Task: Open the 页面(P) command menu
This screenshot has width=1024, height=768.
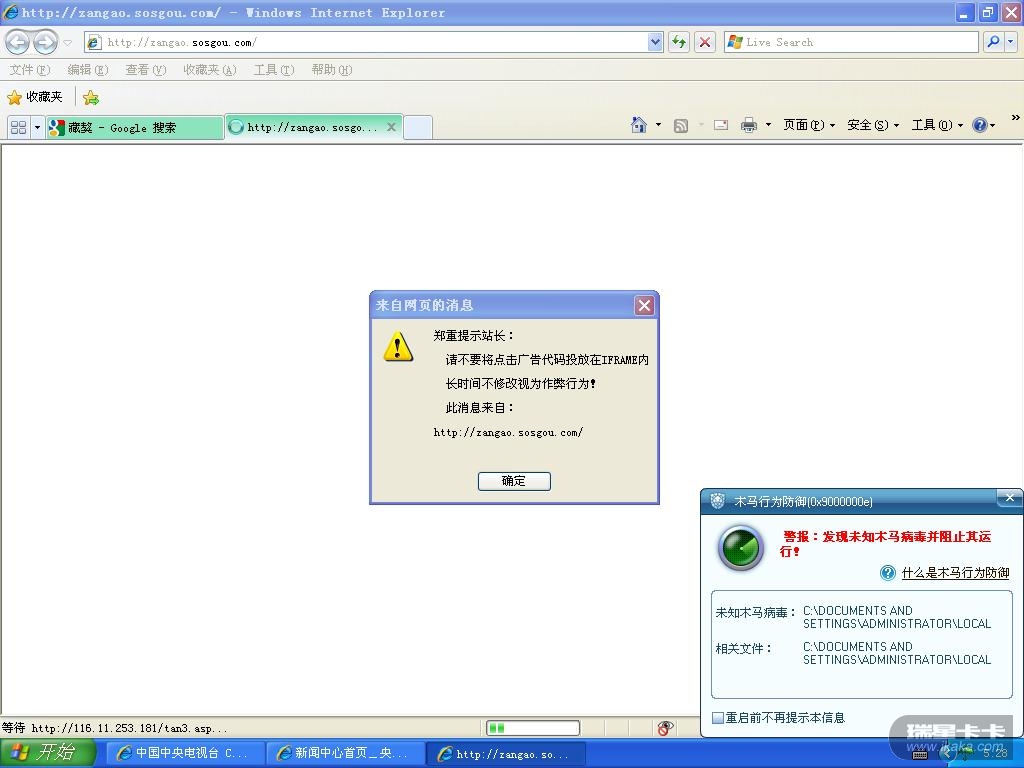Action: [x=809, y=125]
